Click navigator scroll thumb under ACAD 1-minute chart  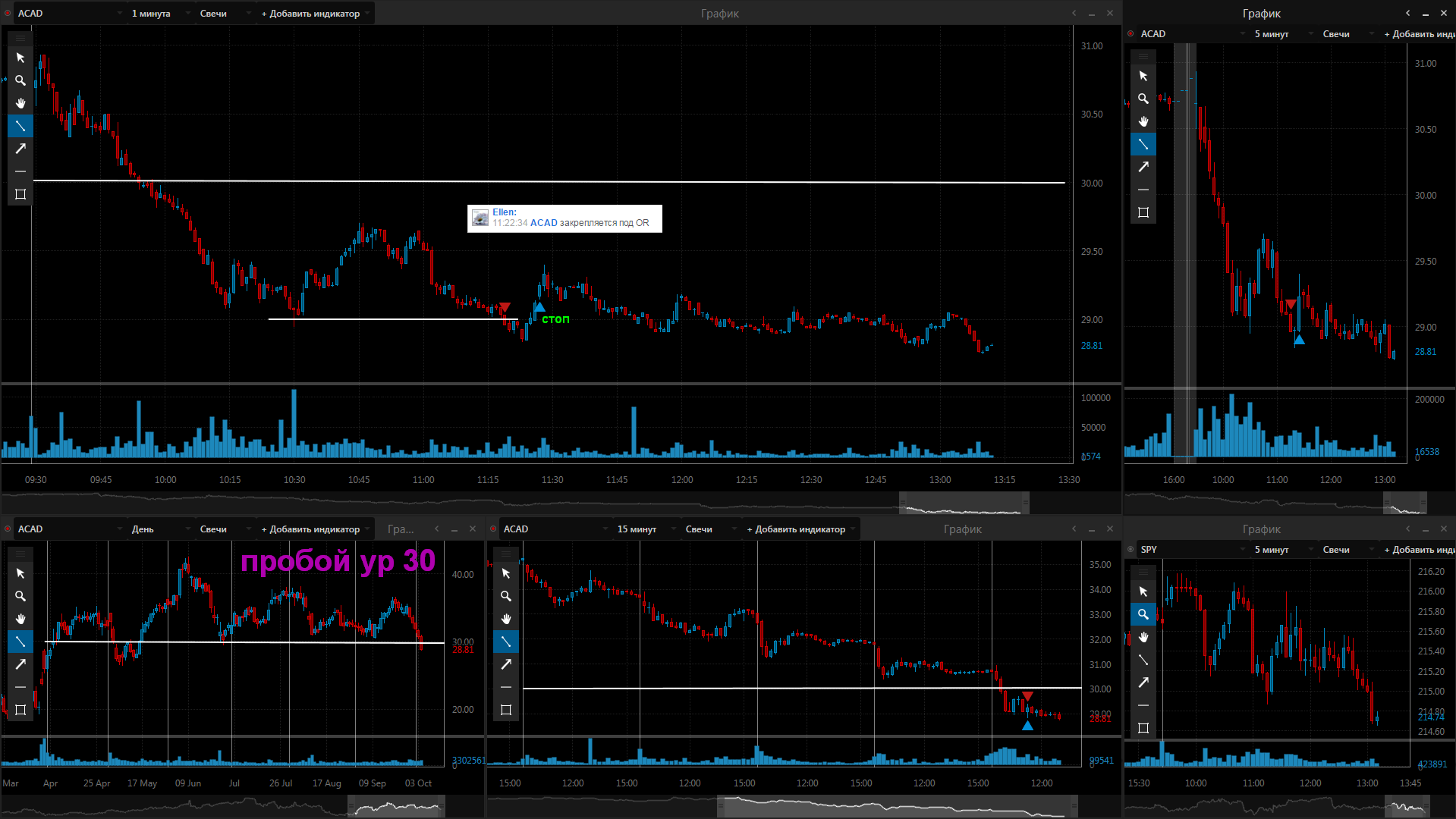point(964,503)
